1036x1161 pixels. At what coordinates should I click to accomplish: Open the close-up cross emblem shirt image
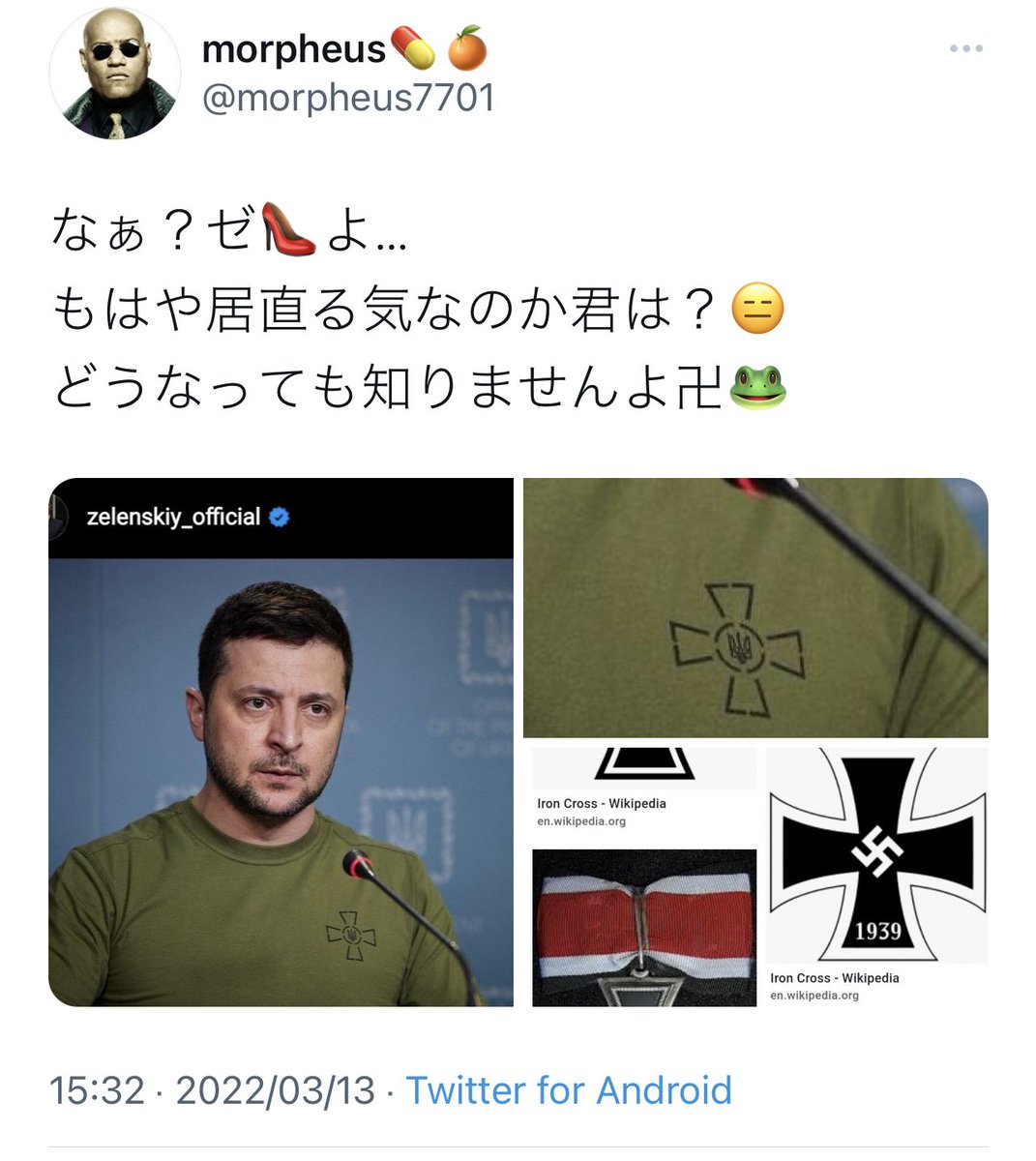click(x=755, y=608)
